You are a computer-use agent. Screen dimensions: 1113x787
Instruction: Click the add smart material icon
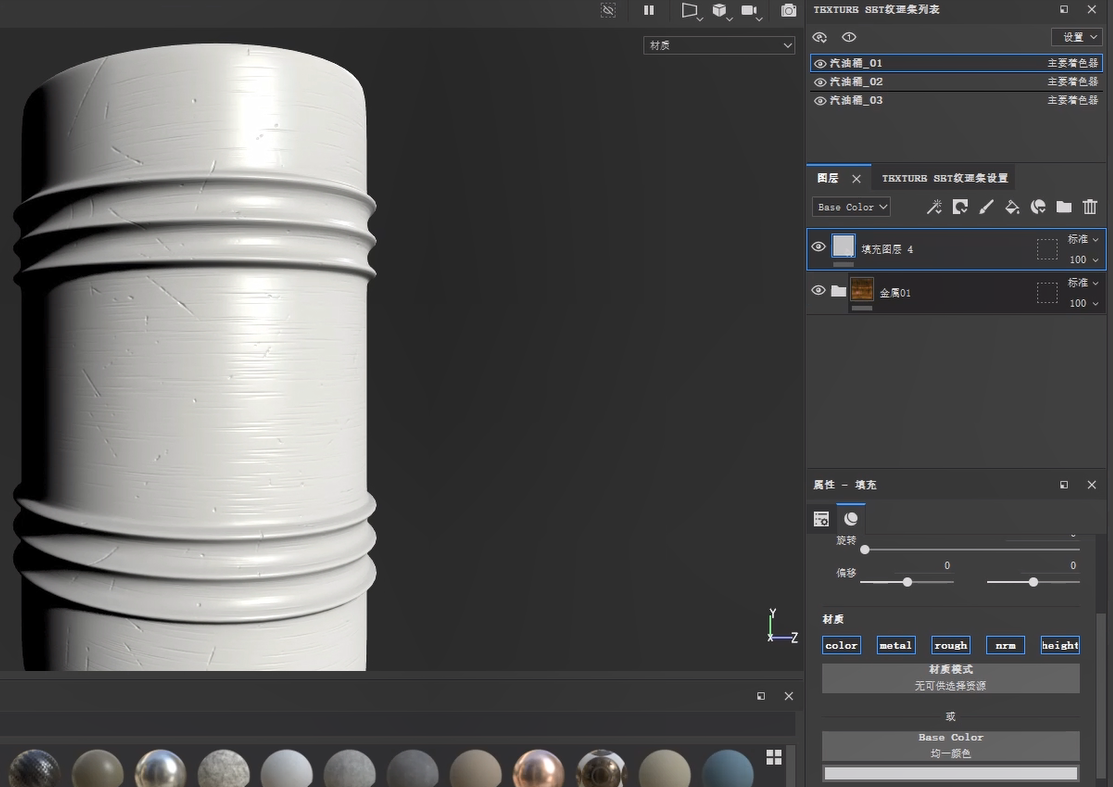(1038, 207)
